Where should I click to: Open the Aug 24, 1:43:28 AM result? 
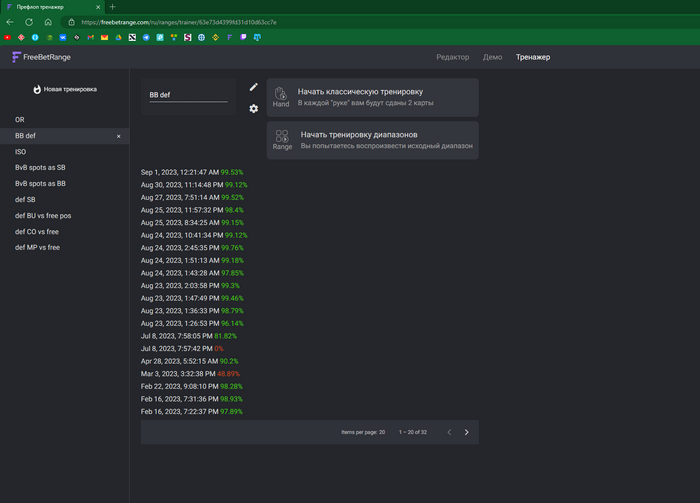click(x=192, y=273)
